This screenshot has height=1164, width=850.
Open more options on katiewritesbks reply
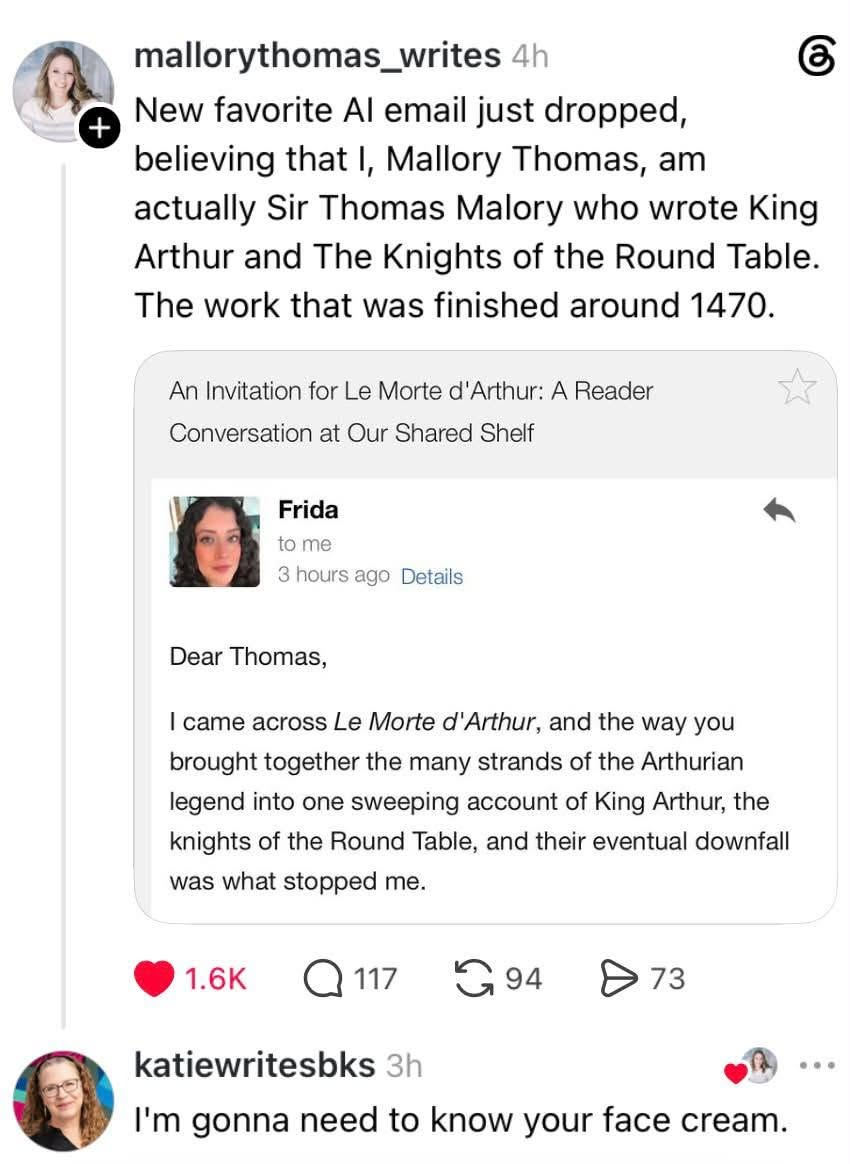coord(817,1065)
